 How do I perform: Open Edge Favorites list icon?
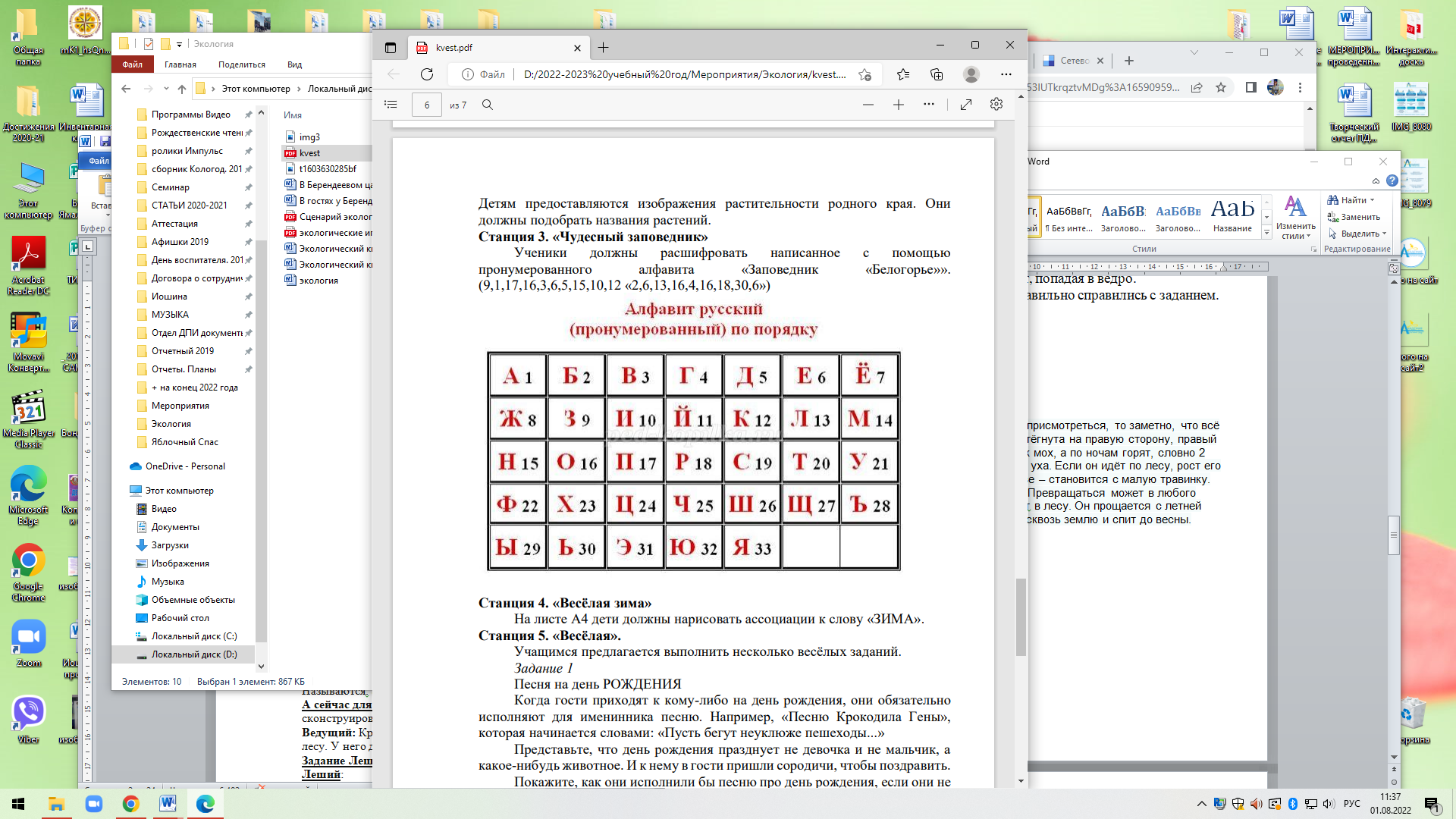click(902, 74)
